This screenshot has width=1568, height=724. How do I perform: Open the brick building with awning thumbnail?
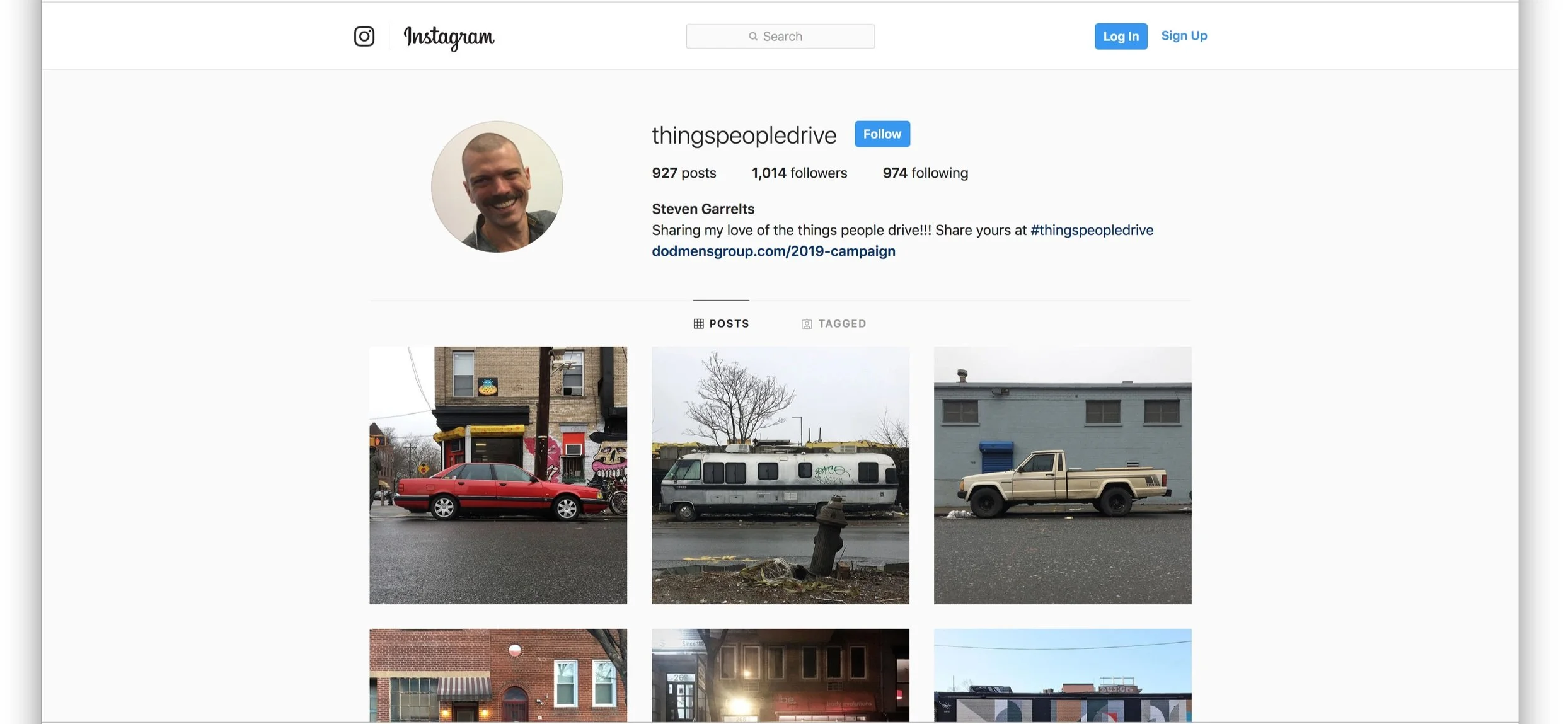click(x=498, y=675)
